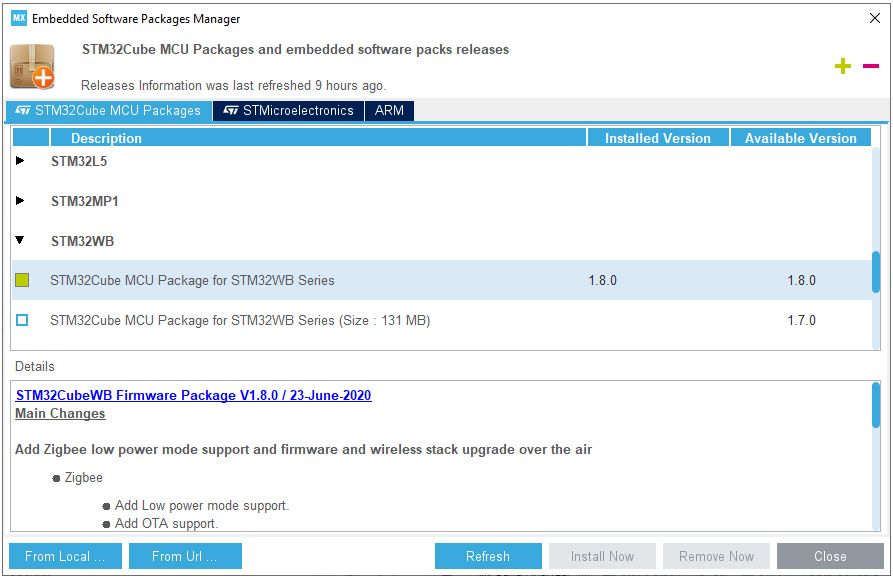Screen dimensions: 893x578
Task: Select the STM32L5 row label
Action: (x=79, y=161)
